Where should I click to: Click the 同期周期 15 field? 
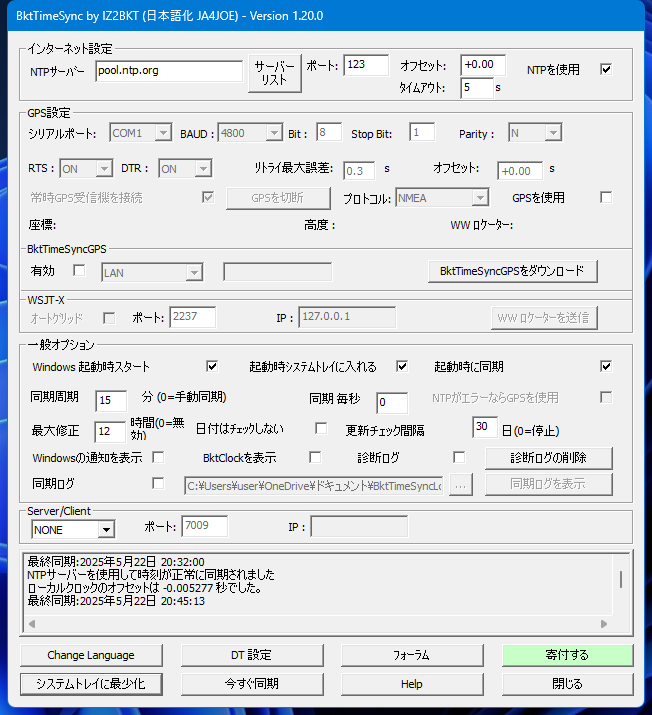[111, 401]
